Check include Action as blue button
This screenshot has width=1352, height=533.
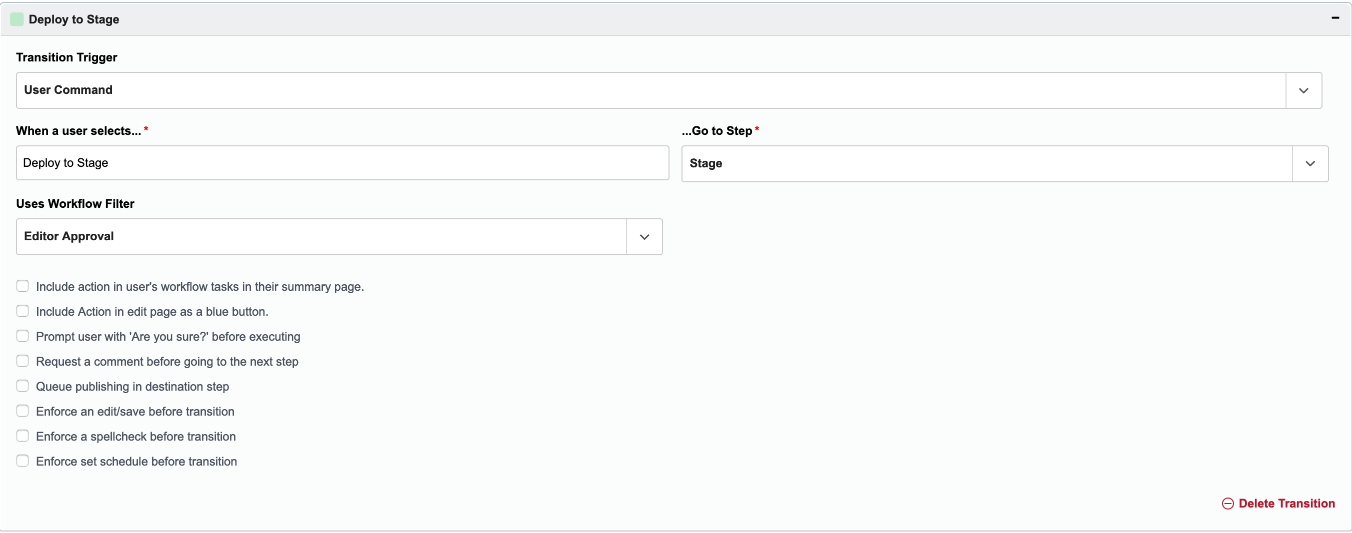pyautogui.click(x=23, y=311)
